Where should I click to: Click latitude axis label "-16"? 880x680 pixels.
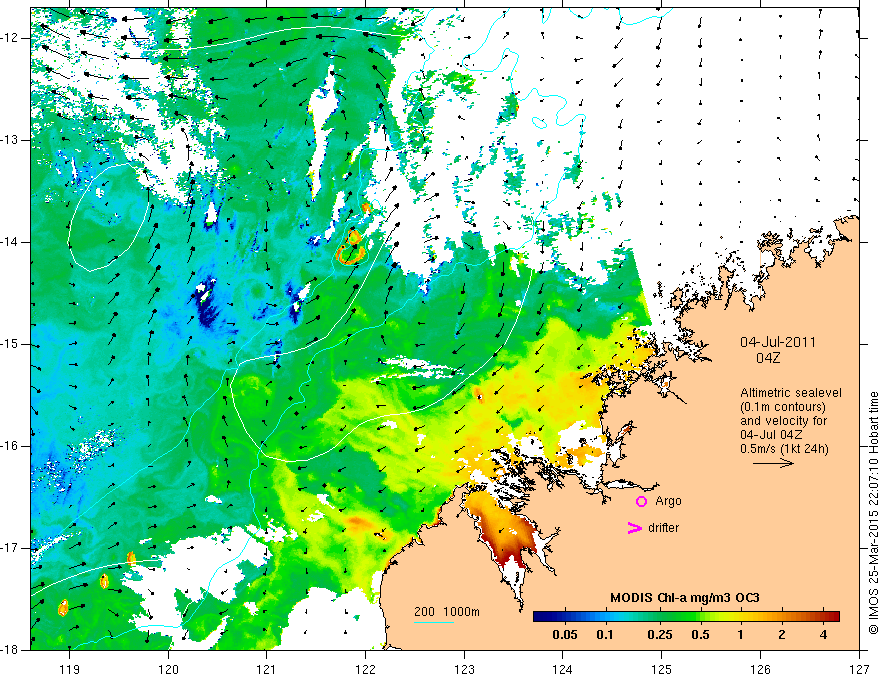(11, 446)
